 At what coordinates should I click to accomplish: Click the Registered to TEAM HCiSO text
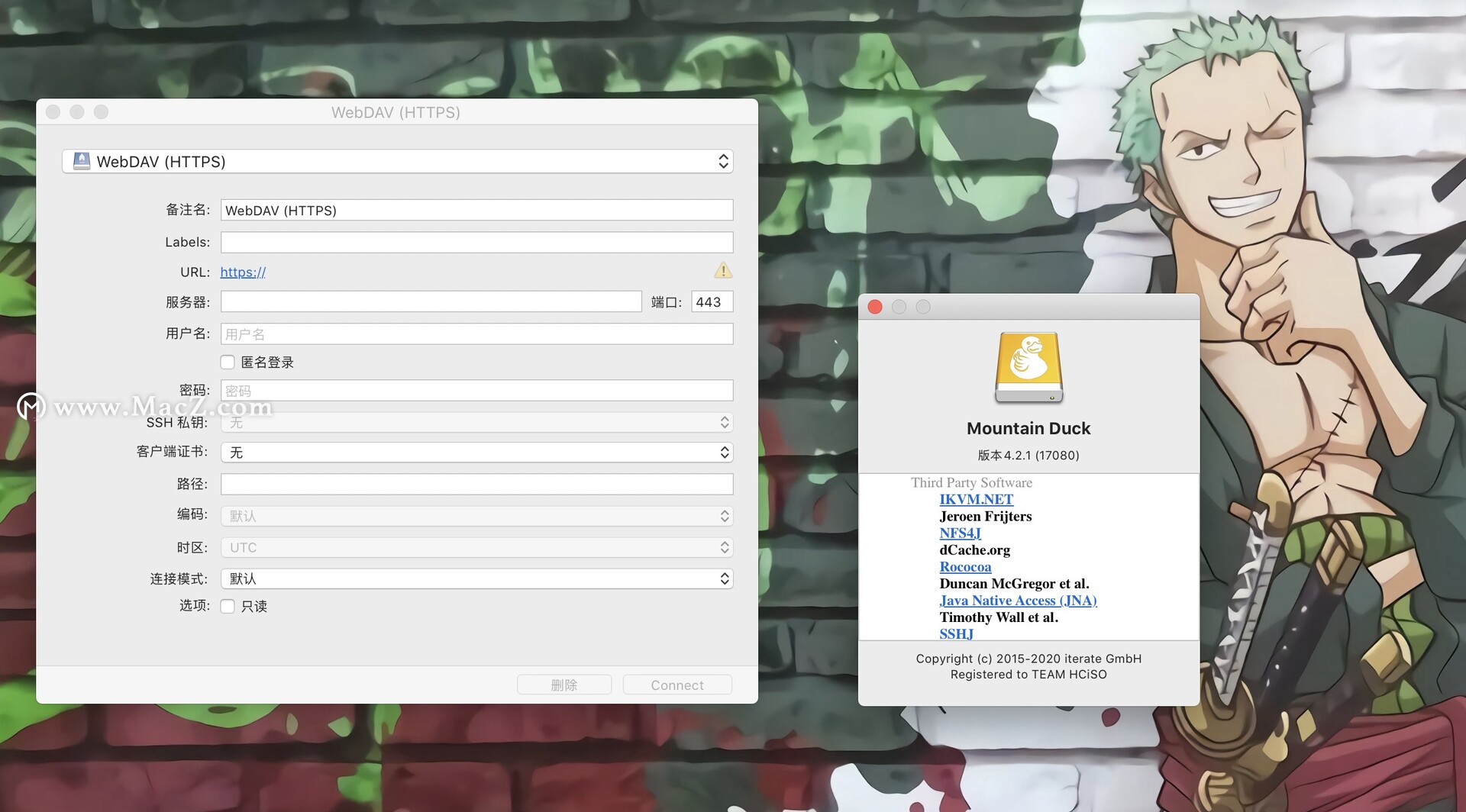(x=1028, y=675)
